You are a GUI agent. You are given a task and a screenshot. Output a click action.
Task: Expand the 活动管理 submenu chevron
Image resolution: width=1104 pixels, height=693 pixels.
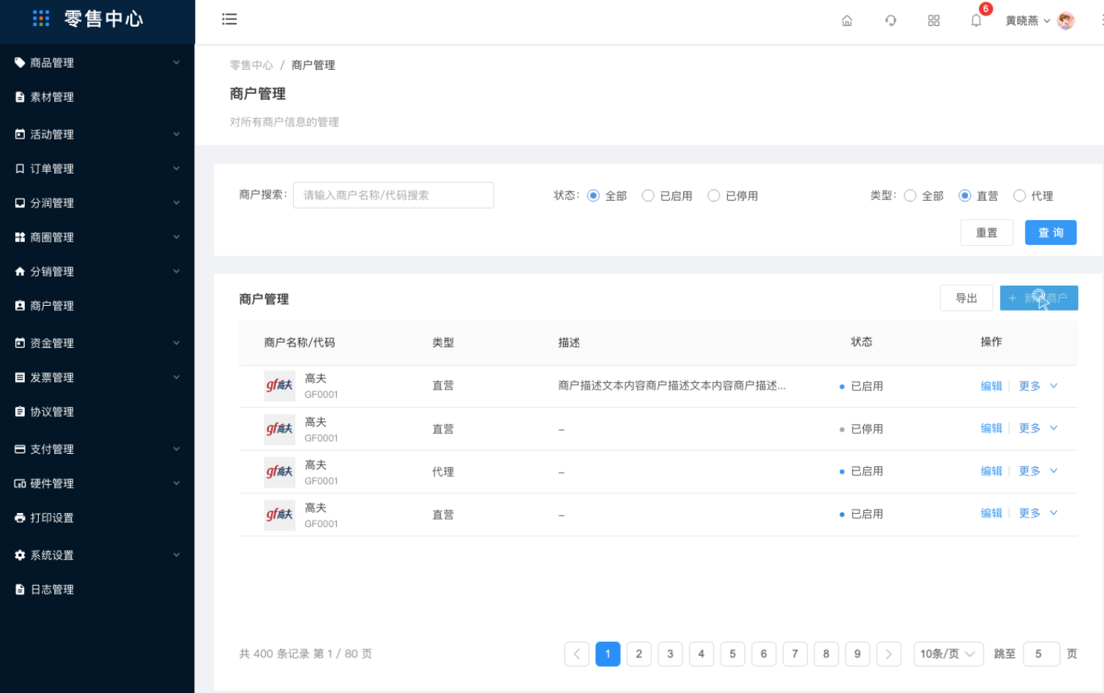176,134
